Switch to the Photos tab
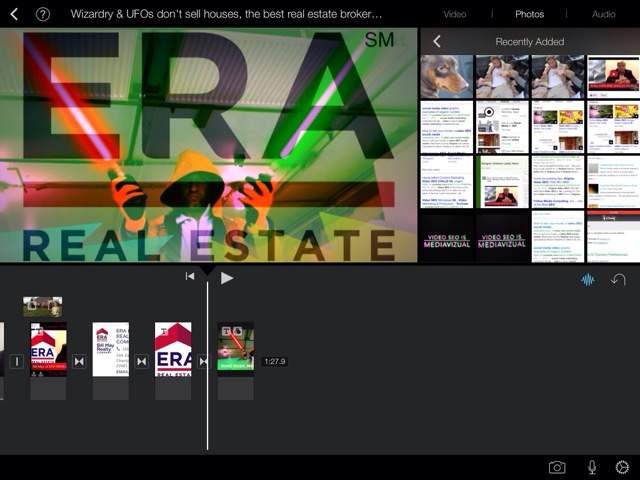The width and height of the screenshot is (640, 480). tap(529, 14)
